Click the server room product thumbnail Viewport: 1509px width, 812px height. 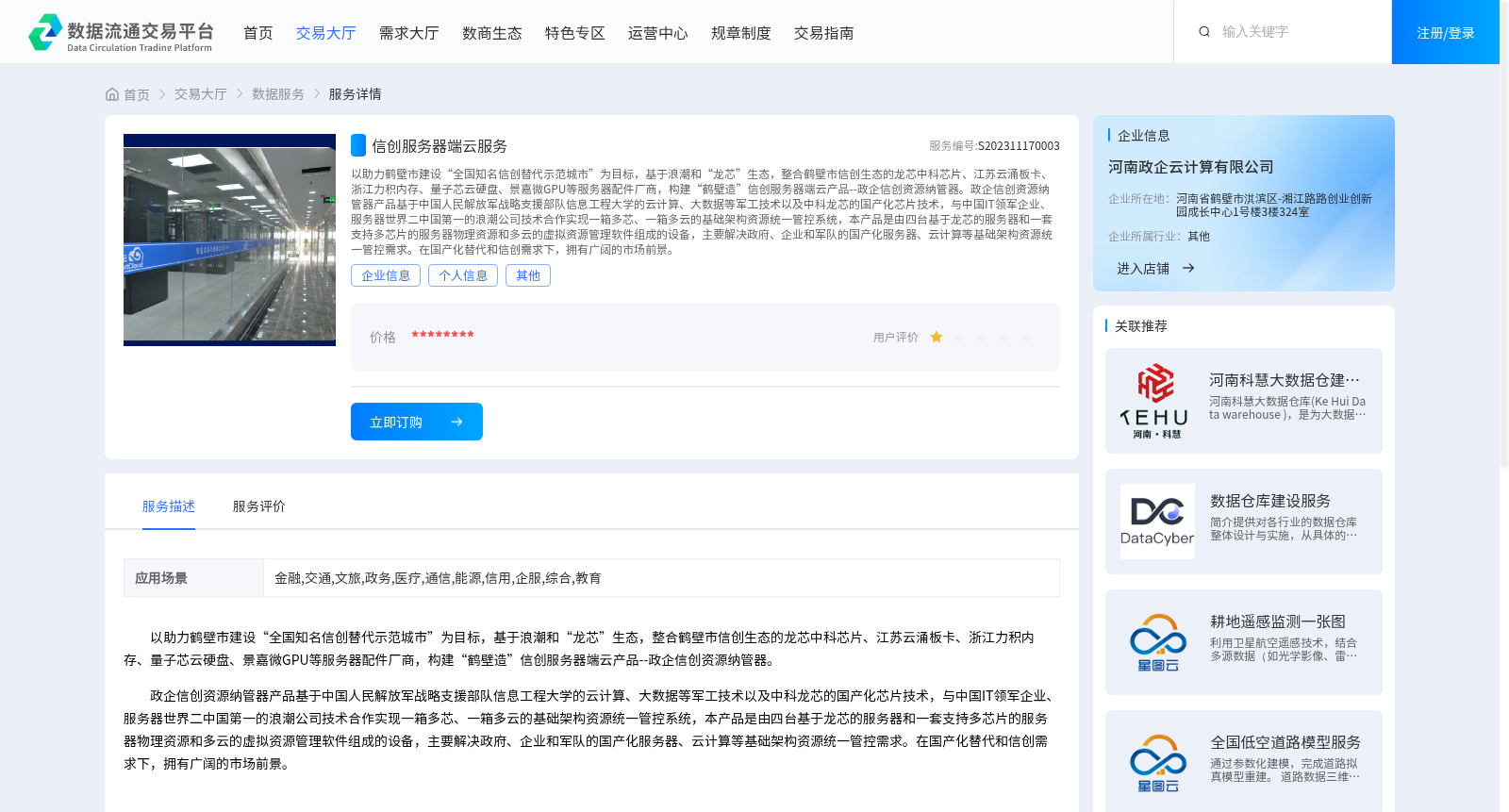coord(229,240)
